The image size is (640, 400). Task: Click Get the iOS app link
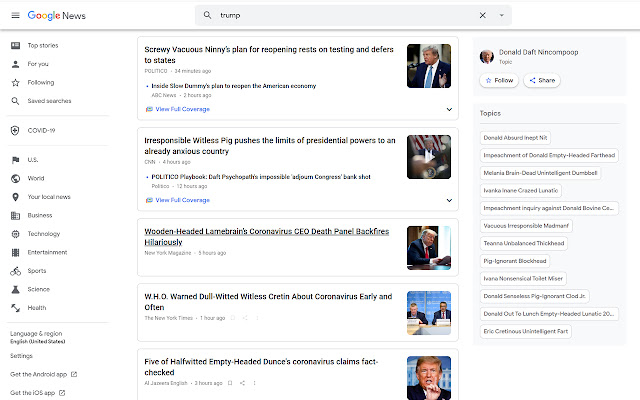(x=32, y=393)
